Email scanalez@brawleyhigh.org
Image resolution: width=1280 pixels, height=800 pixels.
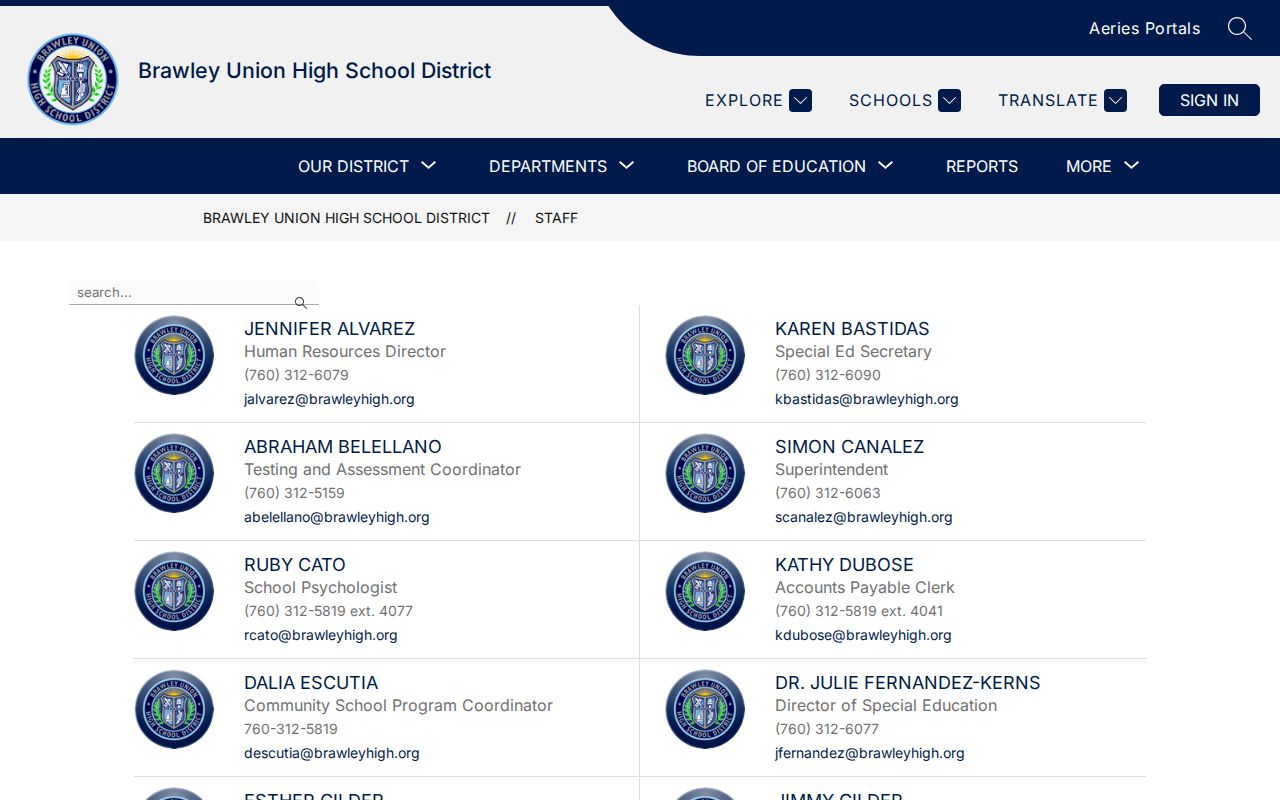[x=864, y=517]
